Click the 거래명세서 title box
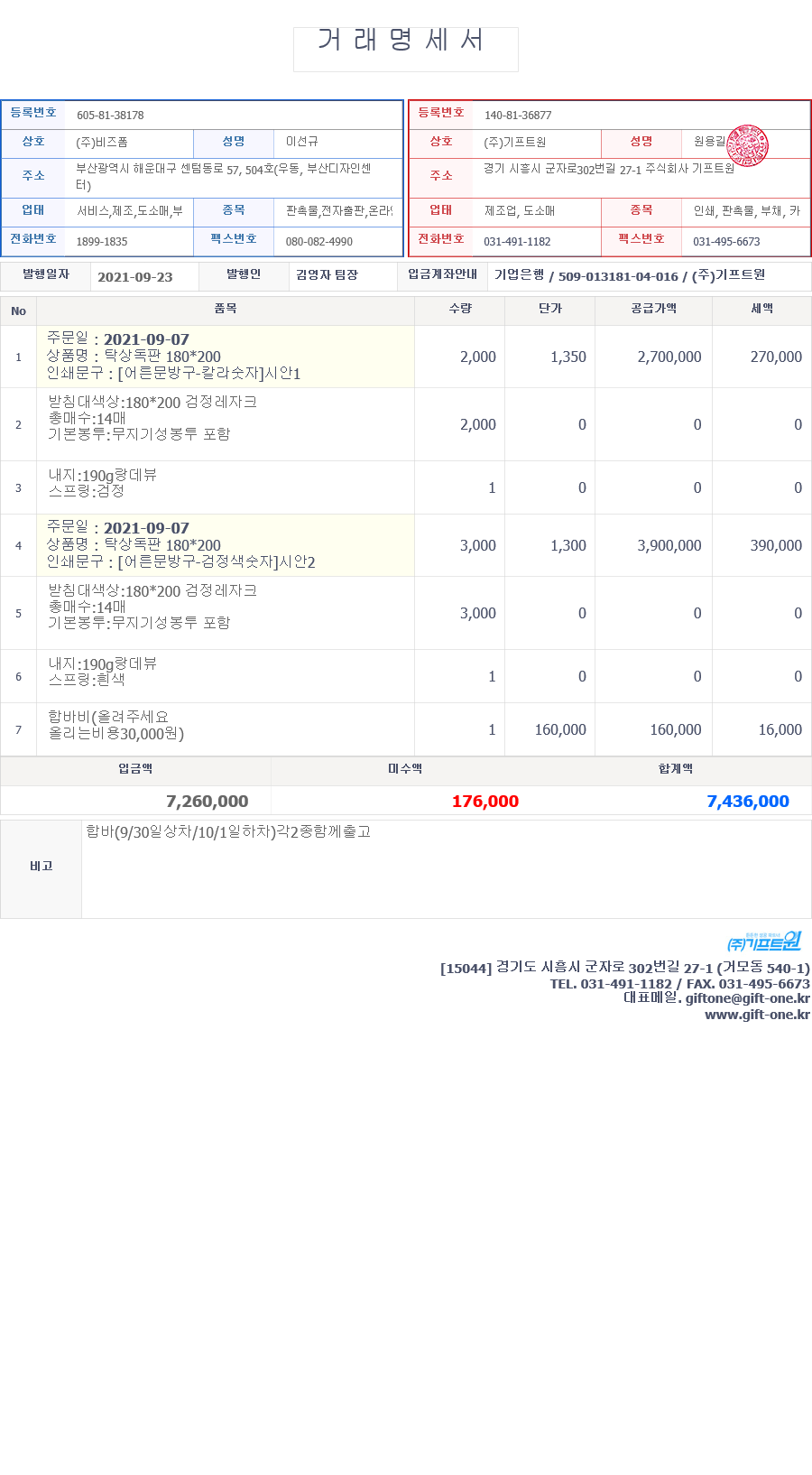 point(405,49)
